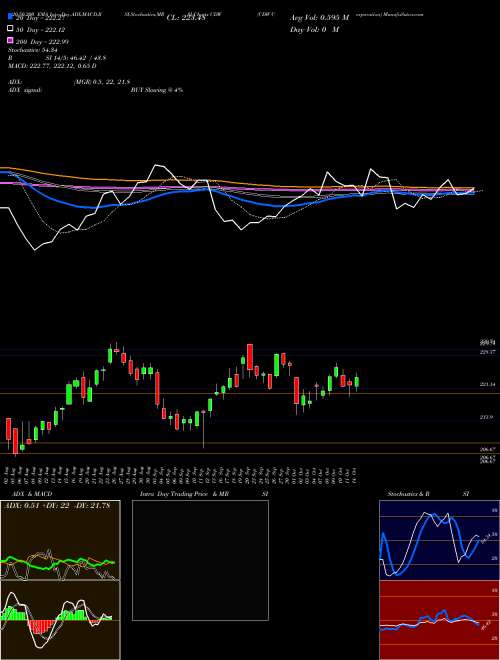500x660 pixels.
Task: Click the 'Stochastics: 54.34' readout
Action: [32, 50]
